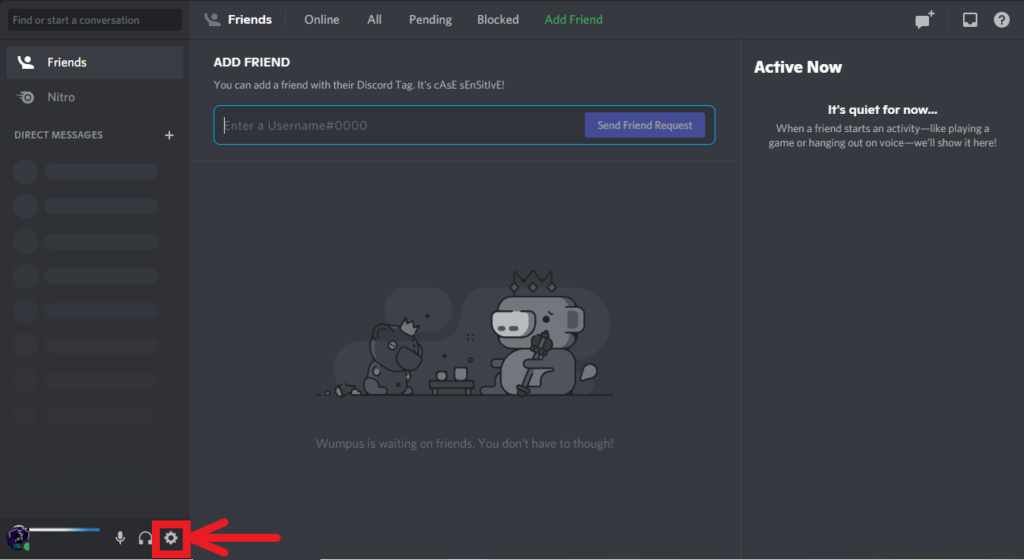Open the Help question mark icon
Screen dimensions: 1024x560
coord(1001,20)
